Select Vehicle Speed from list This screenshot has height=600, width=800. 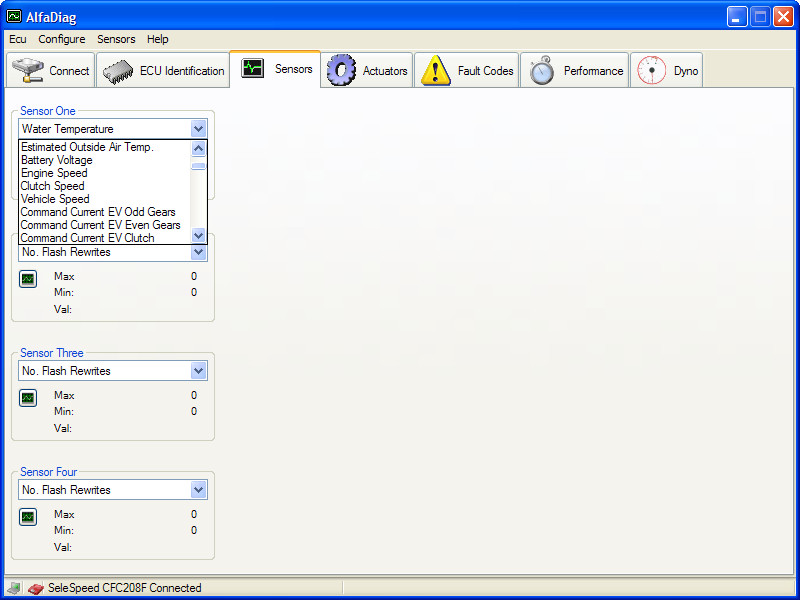click(x=105, y=199)
